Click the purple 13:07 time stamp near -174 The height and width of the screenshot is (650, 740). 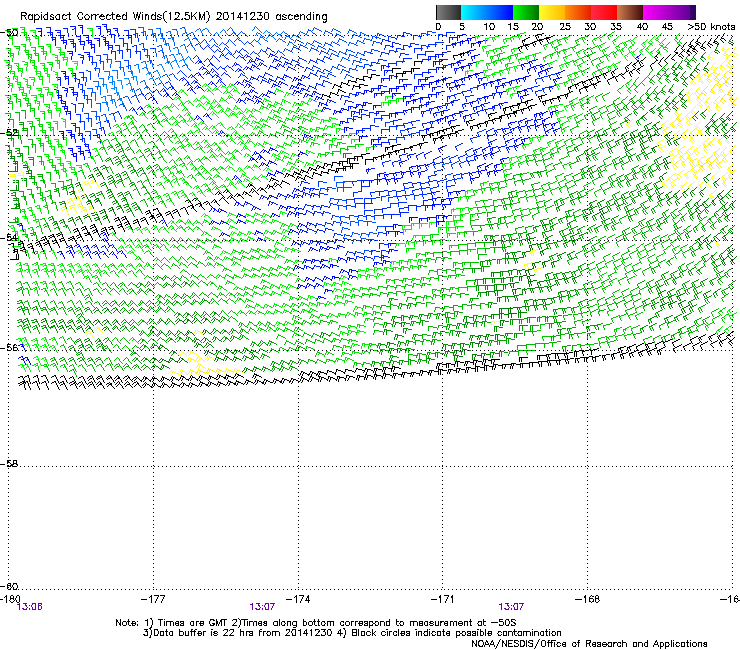pyautogui.click(x=262, y=607)
